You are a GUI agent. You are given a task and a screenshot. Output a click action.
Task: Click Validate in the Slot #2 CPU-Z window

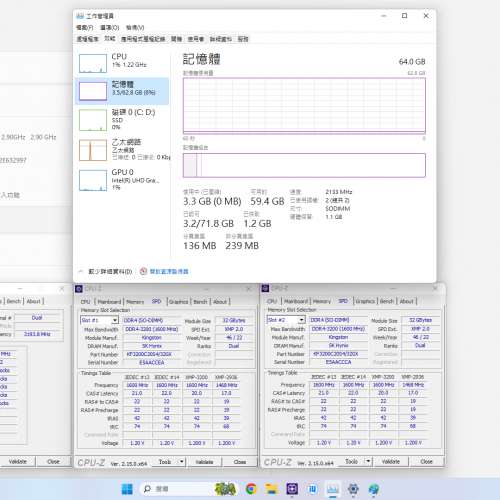click(x=391, y=462)
